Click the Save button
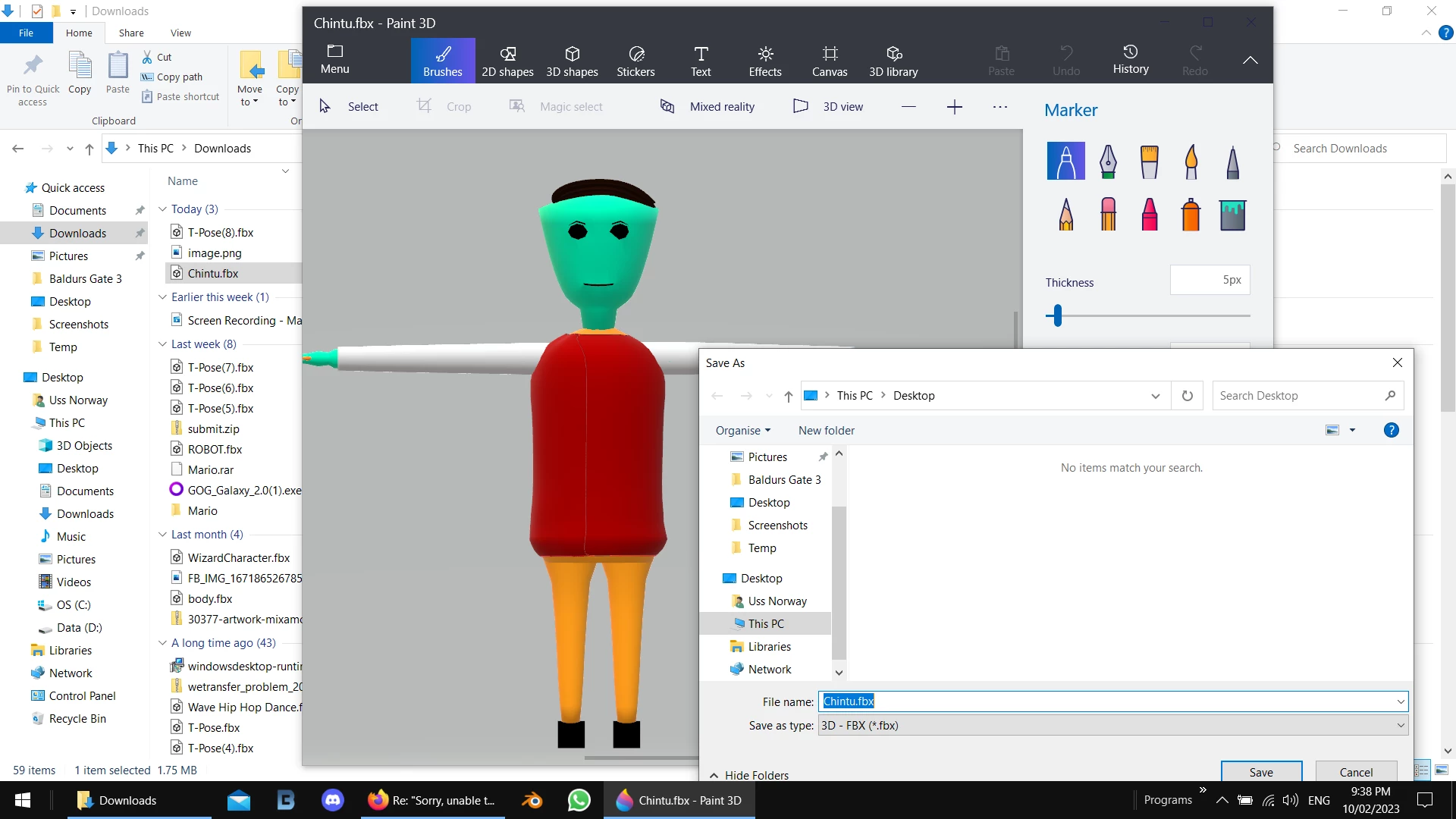The image size is (1456, 819). pos(1261,771)
